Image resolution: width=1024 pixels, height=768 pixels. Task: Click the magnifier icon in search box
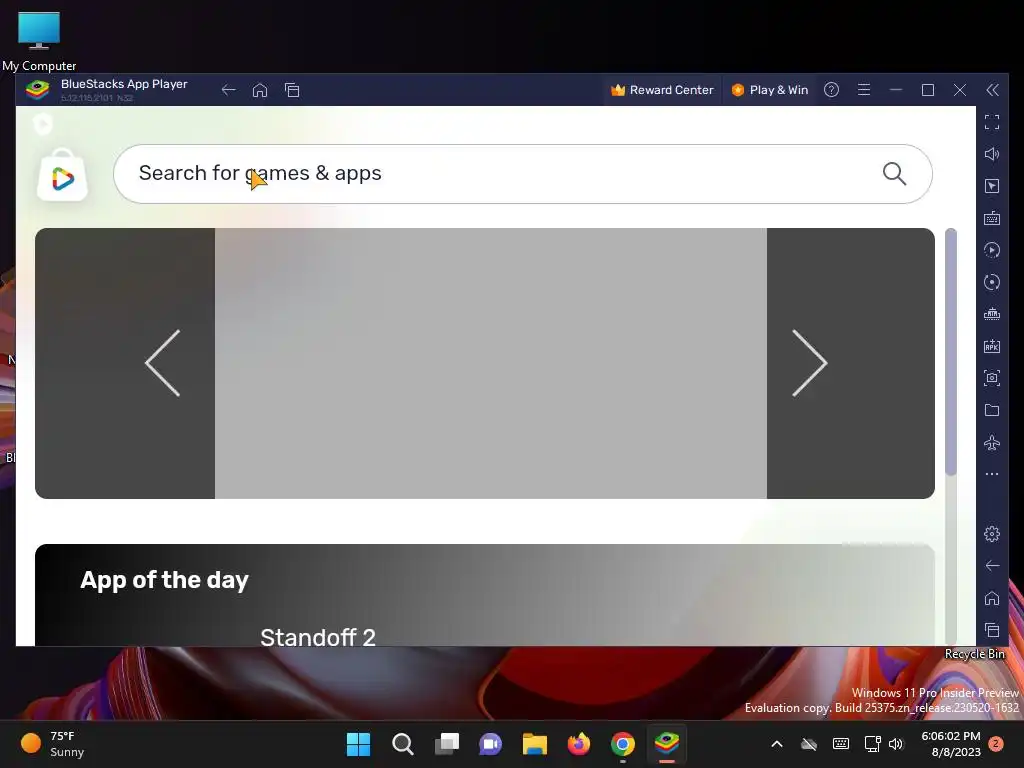coord(894,174)
